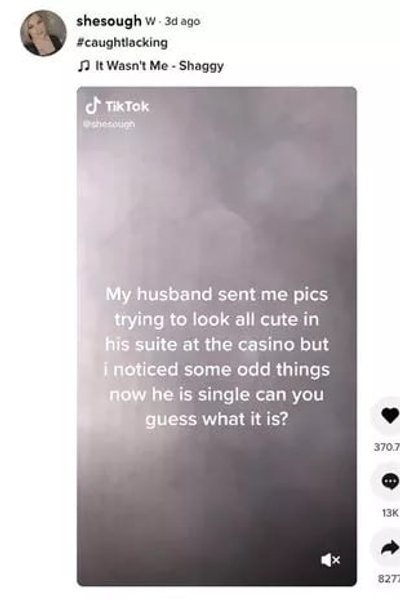Open the #caughtlacking hashtag
This screenshot has height=600, width=400.
click(122, 42)
